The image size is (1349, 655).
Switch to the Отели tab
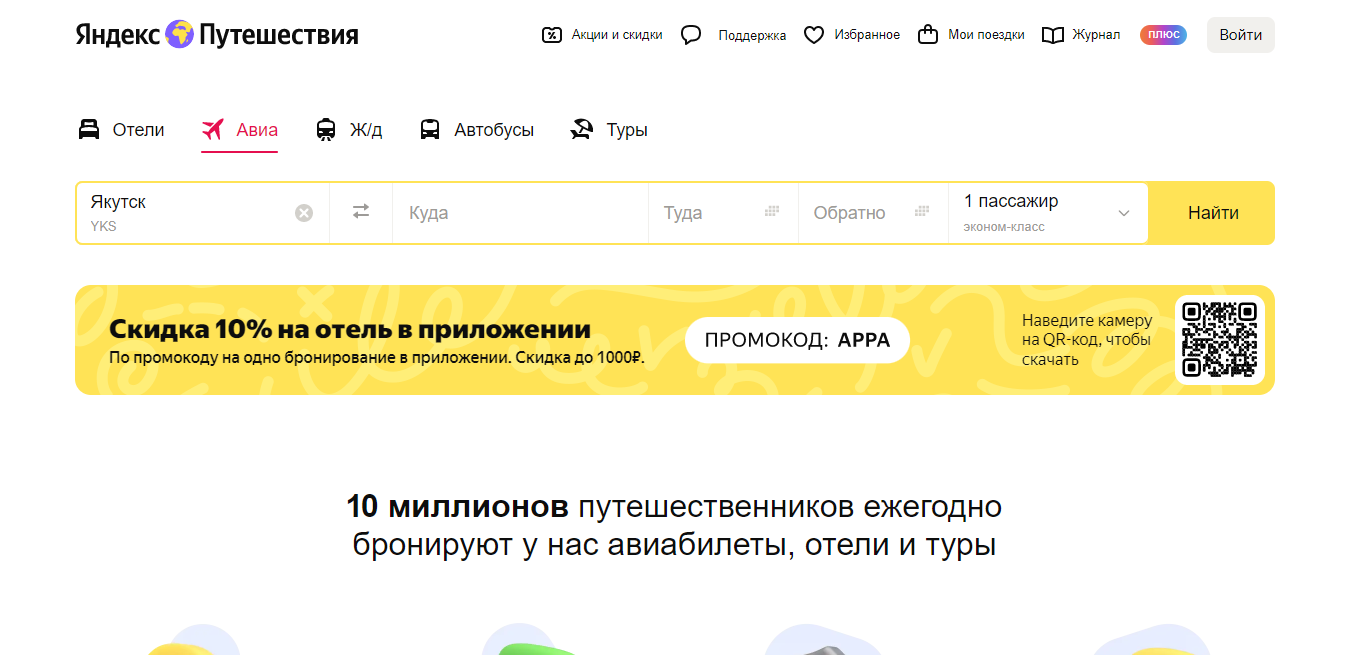click(x=138, y=130)
